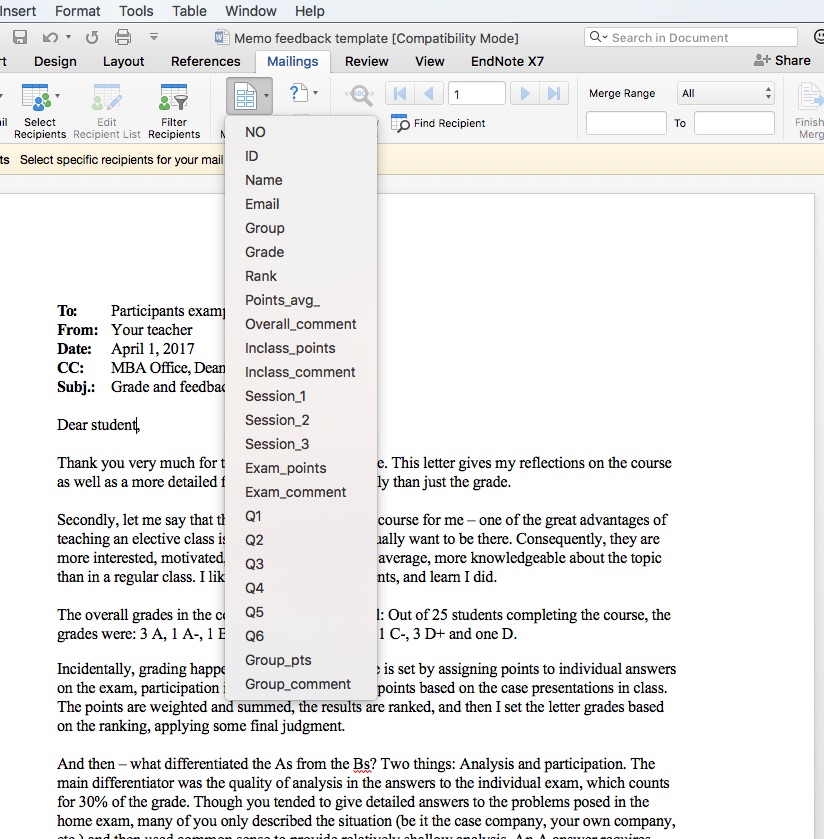Select the Overall_comment merge field
The width and height of the screenshot is (824, 839).
point(300,324)
